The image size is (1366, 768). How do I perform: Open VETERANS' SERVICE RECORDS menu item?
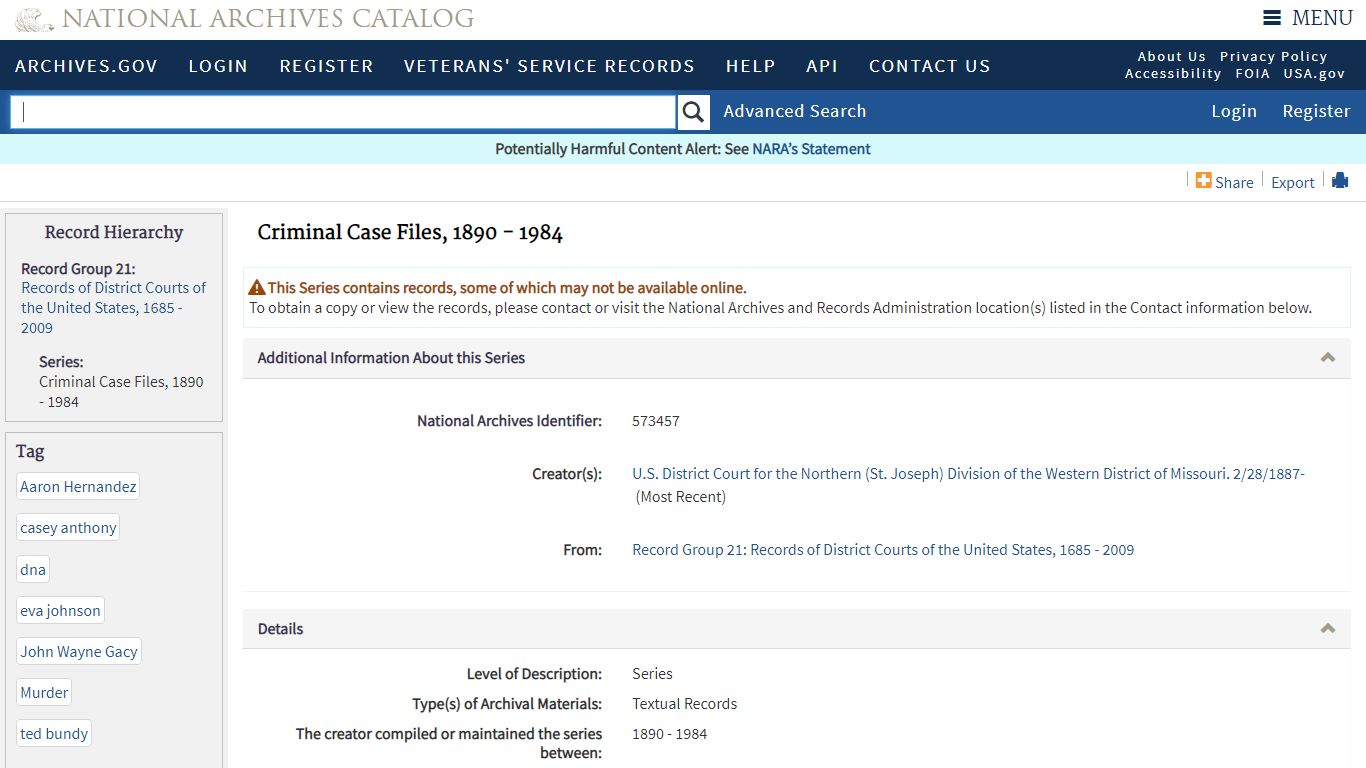pyautogui.click(x=549, y=66)
